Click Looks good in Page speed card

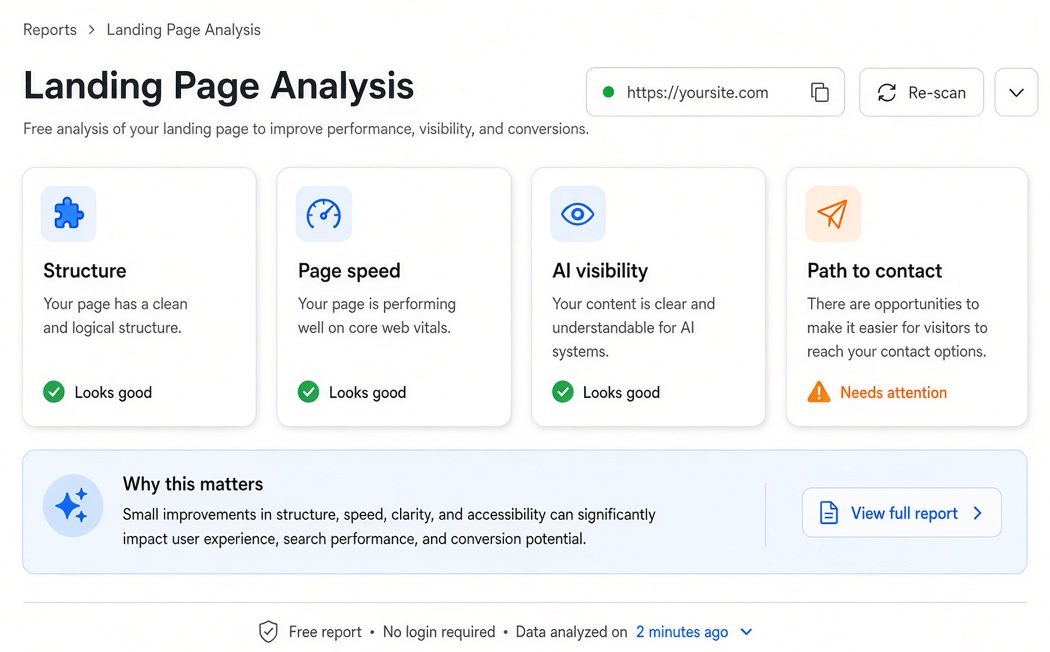click(x=368, y=392)
